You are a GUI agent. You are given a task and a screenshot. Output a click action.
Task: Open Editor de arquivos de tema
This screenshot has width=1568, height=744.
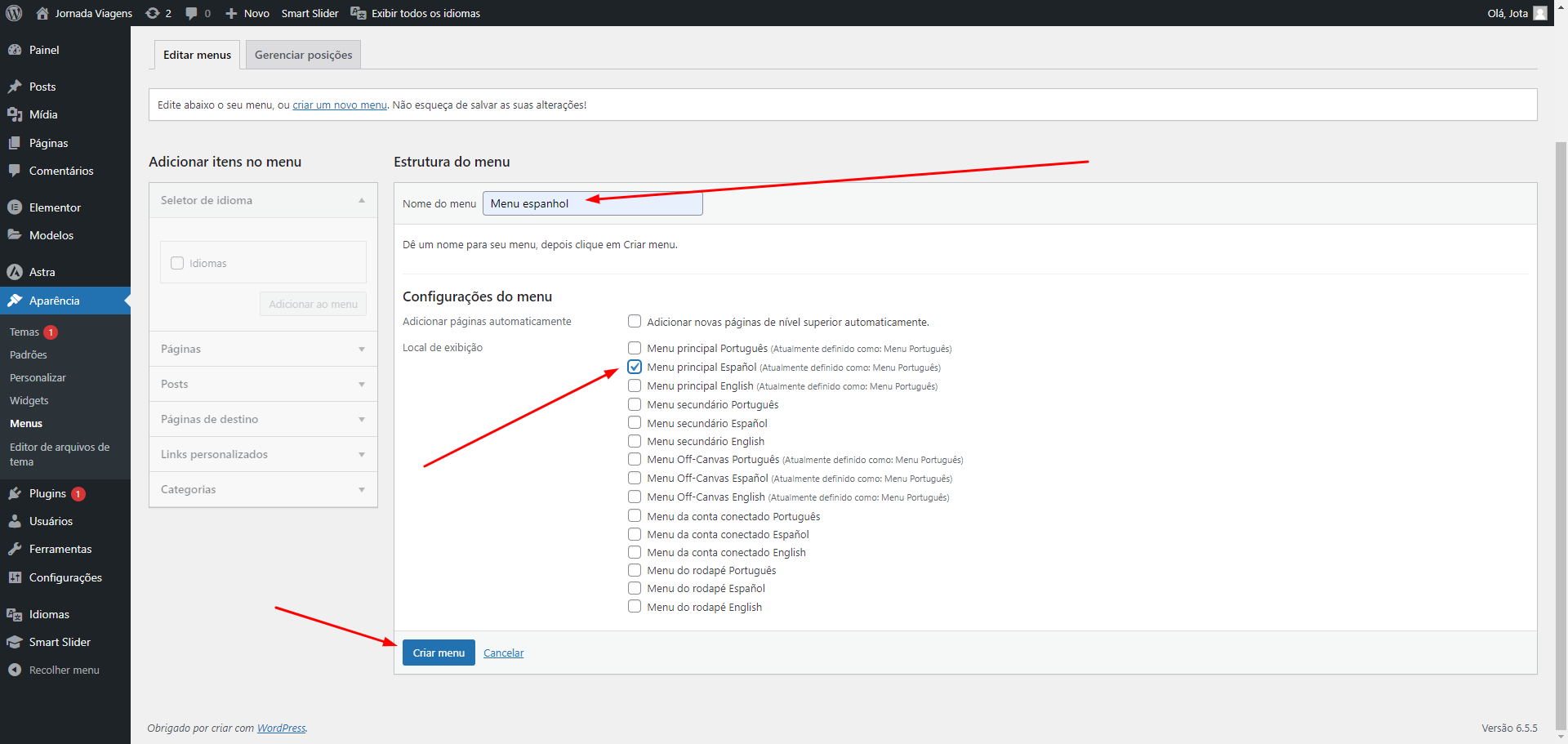coord(60,454)
